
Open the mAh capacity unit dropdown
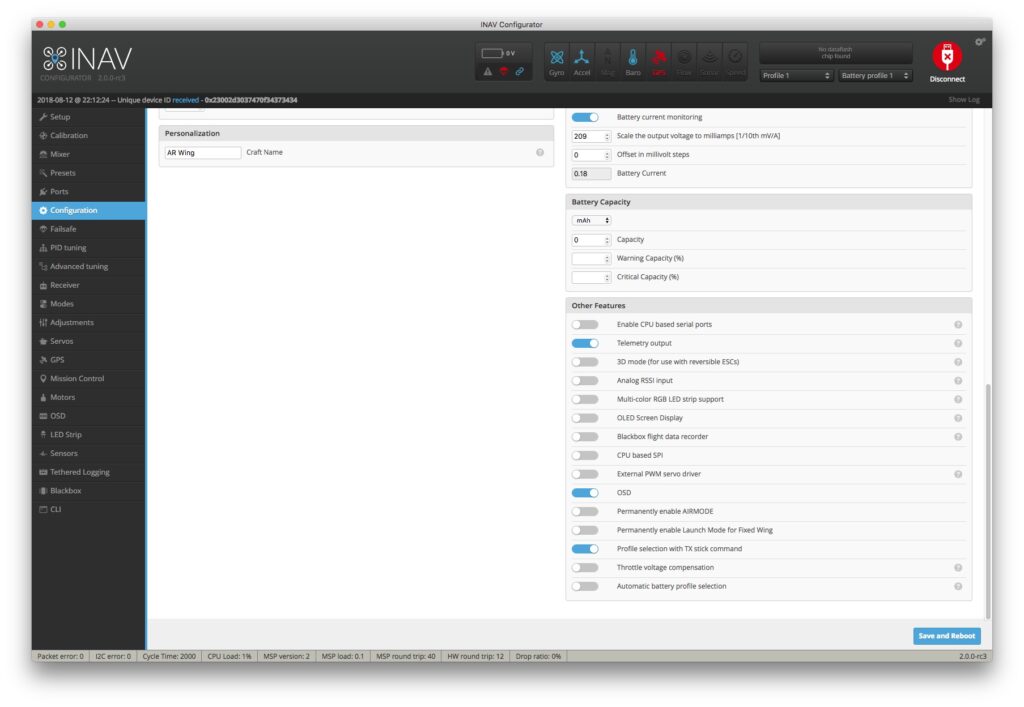[x=591, y=220]
